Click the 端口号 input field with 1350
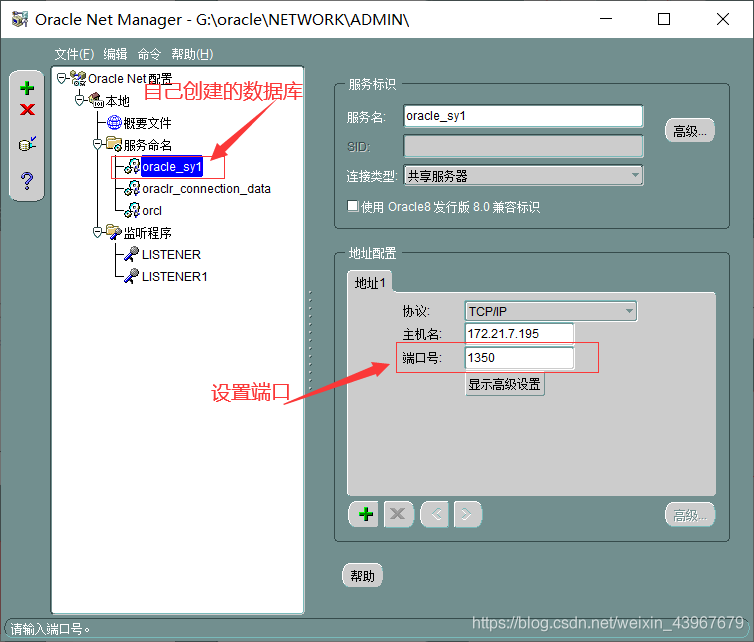The height and width of the screenshot is (642, 754). (x=519, y=358)
